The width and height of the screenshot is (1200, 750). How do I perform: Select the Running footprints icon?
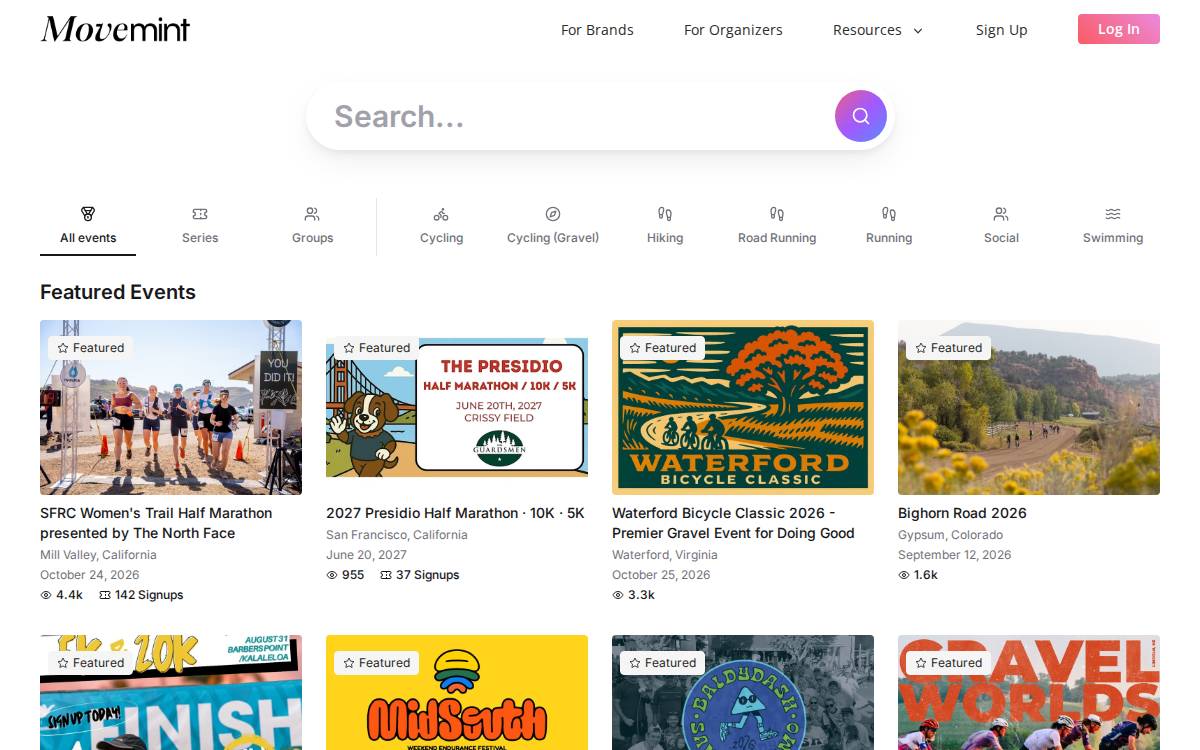point(889,214)
